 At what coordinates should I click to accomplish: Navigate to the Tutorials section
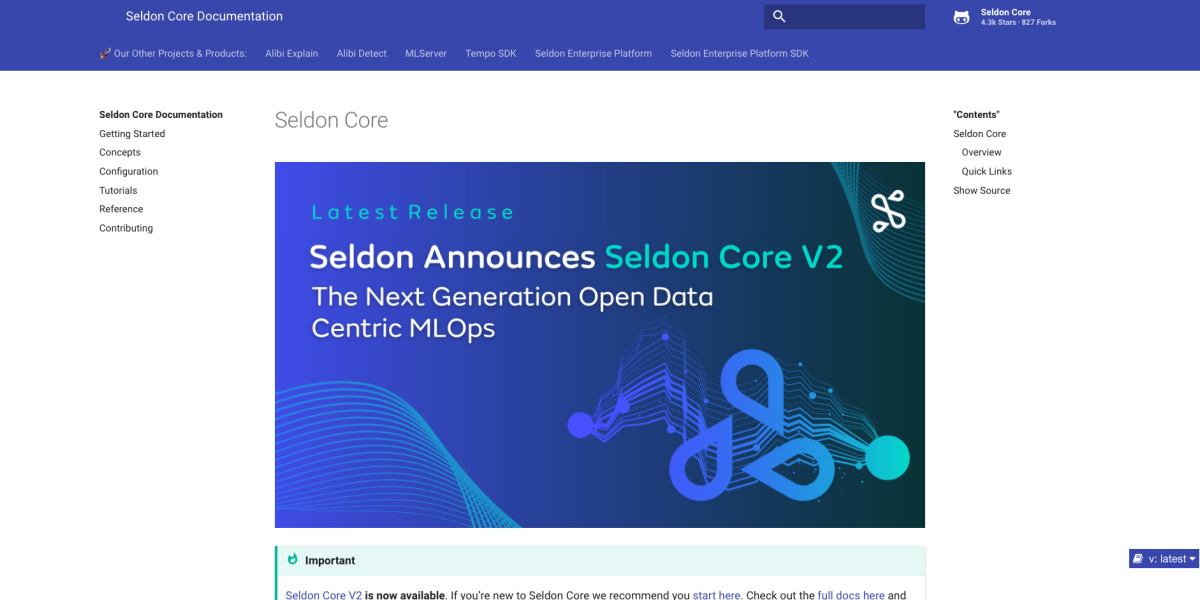(x=118, y=190)
